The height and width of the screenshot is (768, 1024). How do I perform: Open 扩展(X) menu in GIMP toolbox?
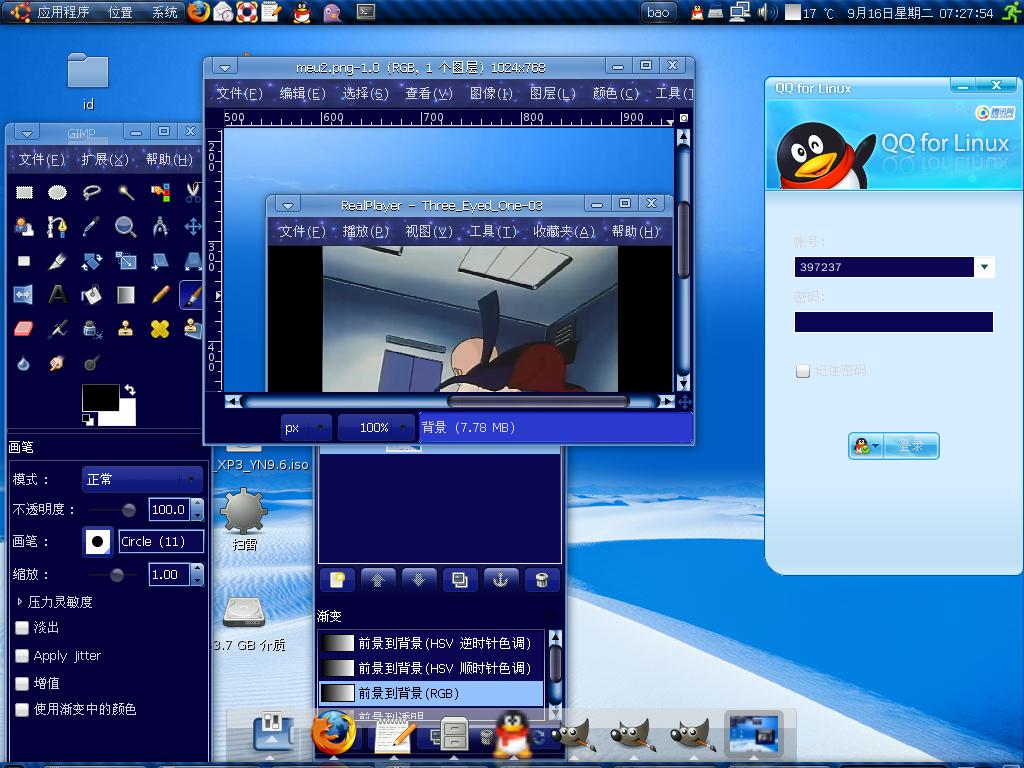click(104, 159)
